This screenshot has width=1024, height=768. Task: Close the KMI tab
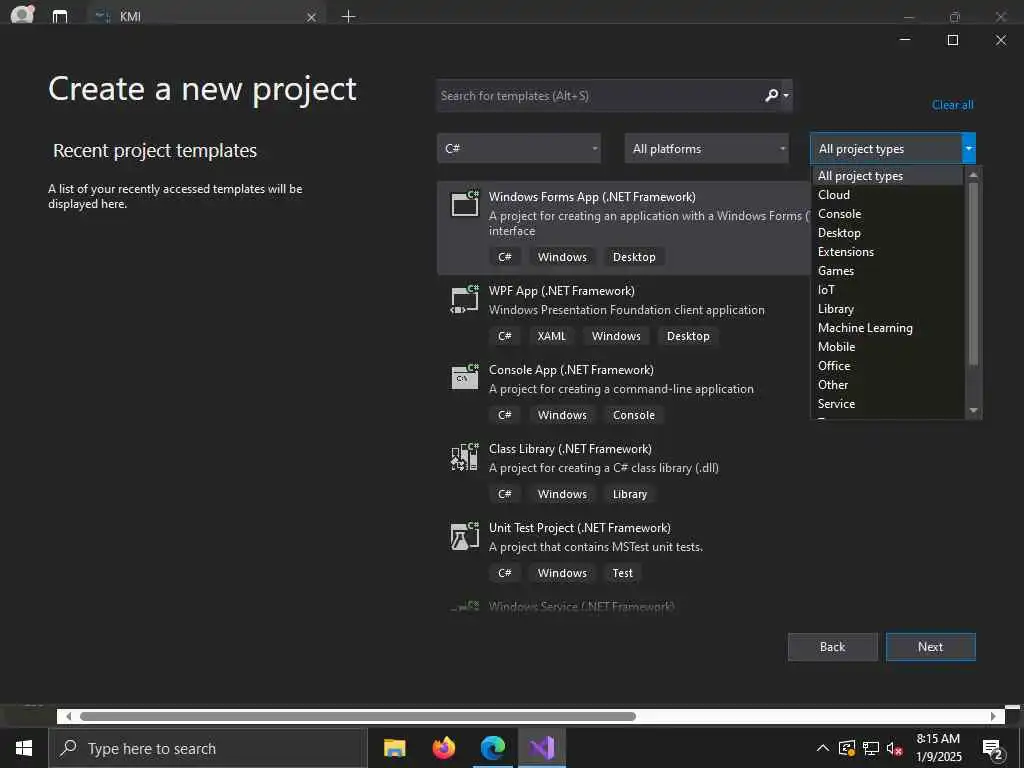pos(312,17)
